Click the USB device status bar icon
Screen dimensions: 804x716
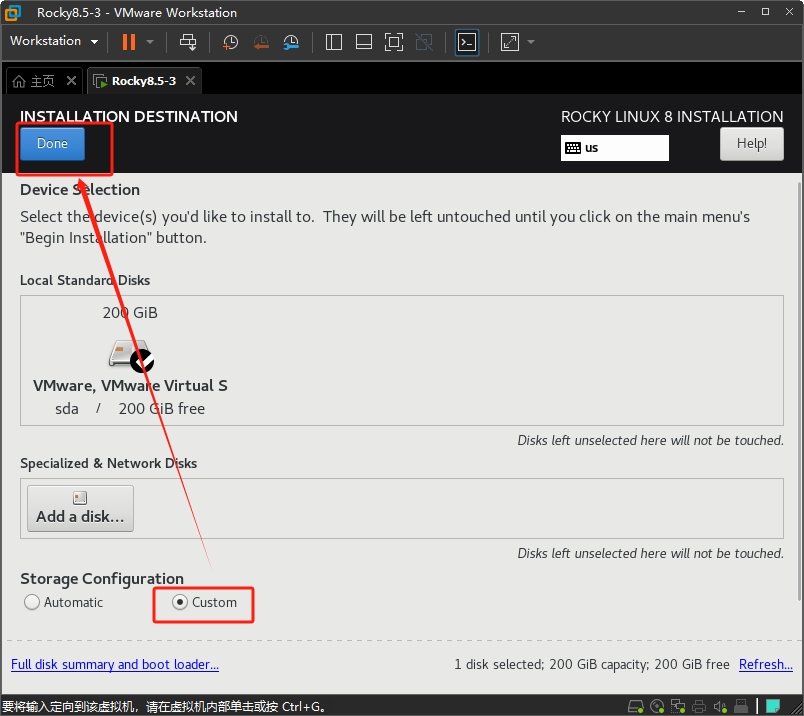click(741, 706)
